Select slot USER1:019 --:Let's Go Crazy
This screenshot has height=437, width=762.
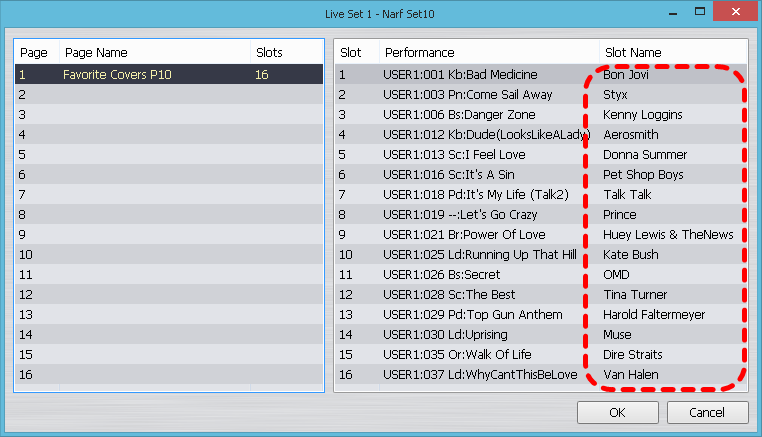tap(541, 214)
